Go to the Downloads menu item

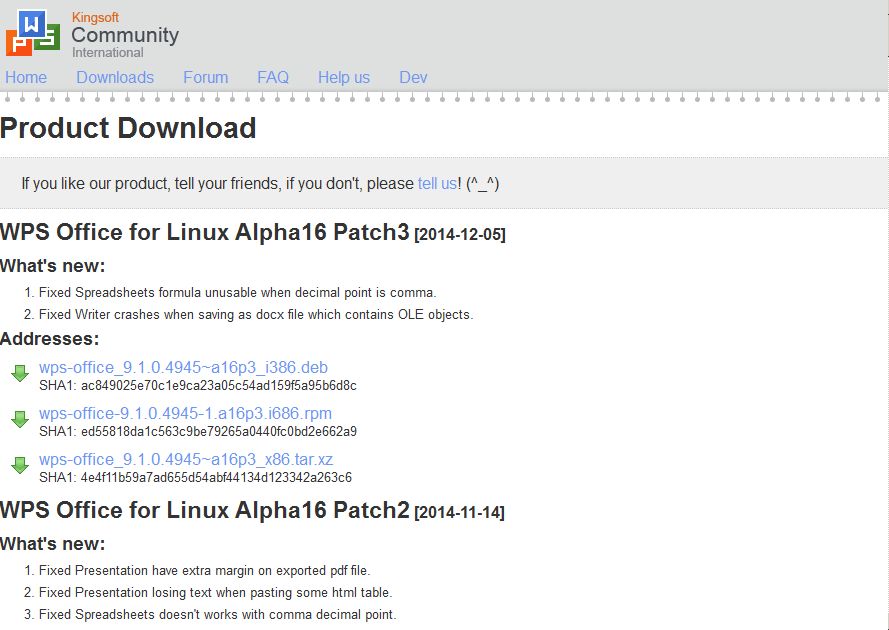(115, 77)
